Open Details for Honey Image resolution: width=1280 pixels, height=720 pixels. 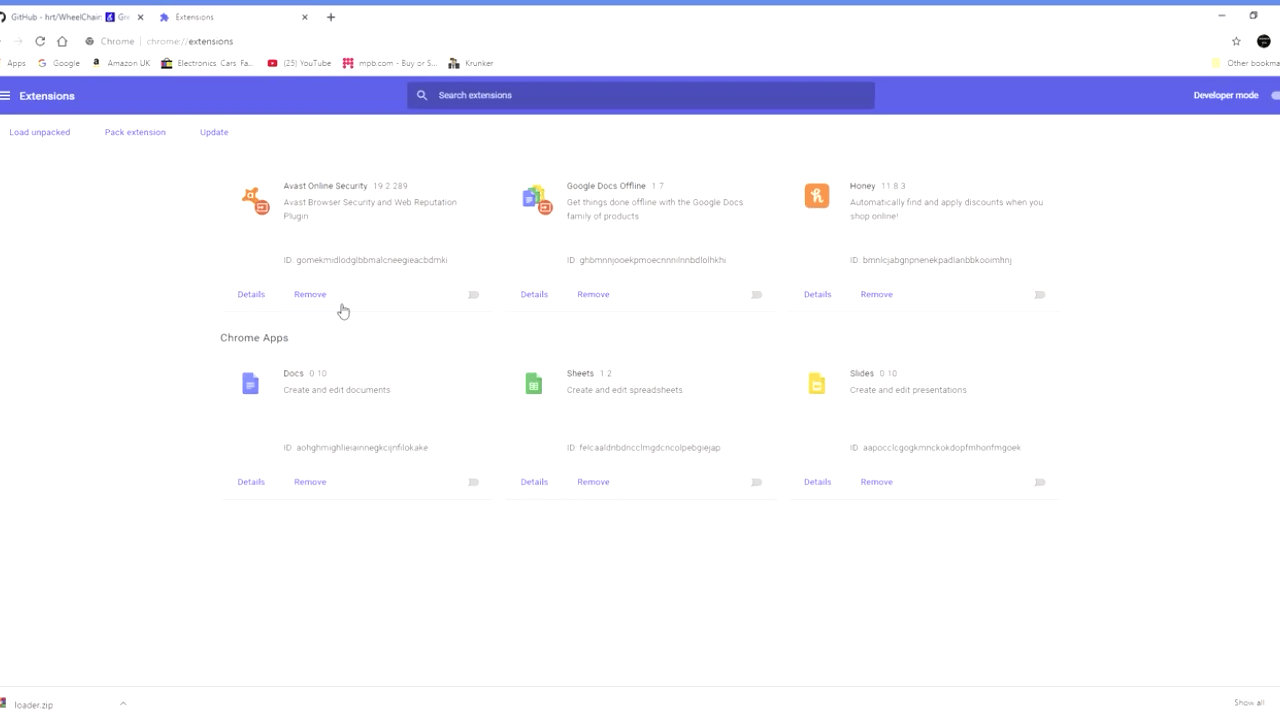tap(817, 294)
